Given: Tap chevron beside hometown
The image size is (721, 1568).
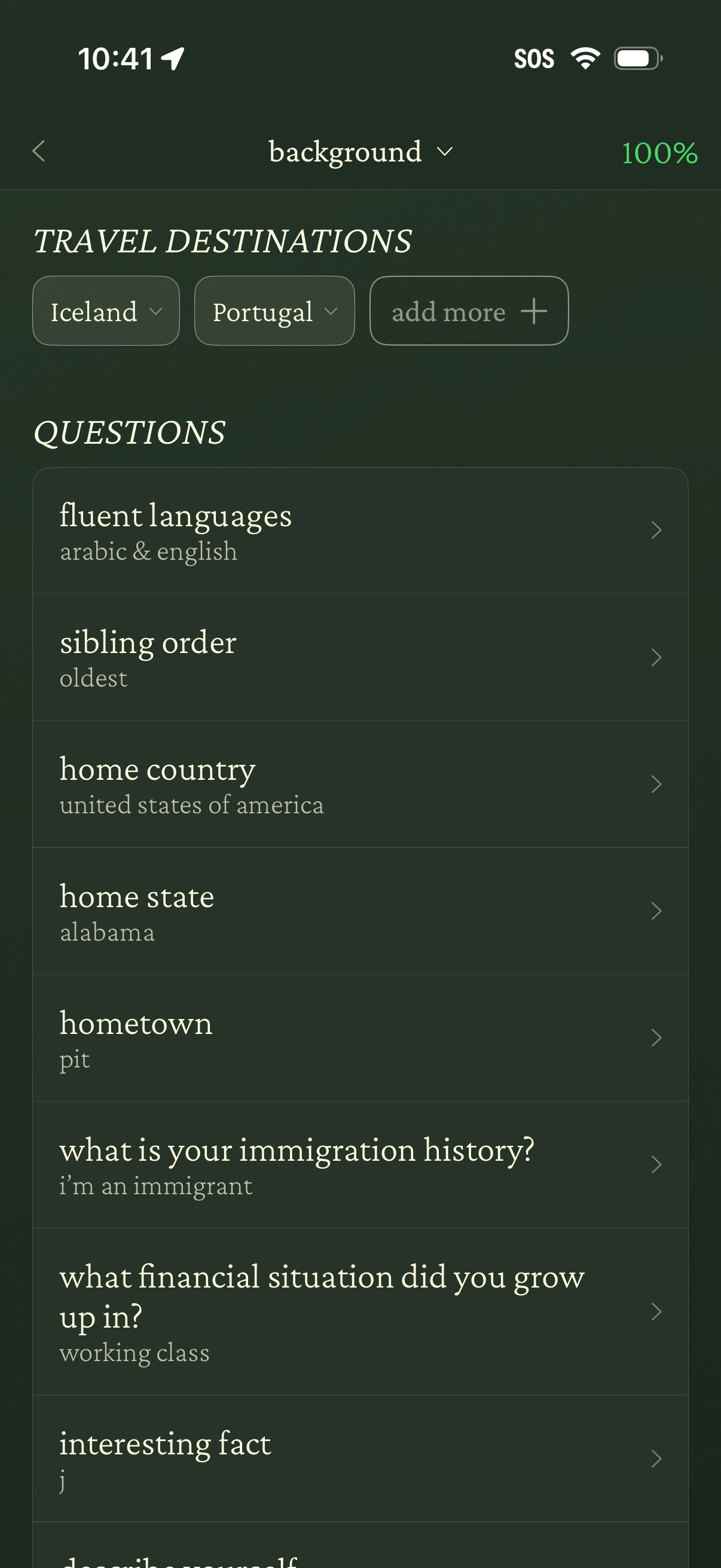Looking at the screenshot, I should pyautogui.click(x=656, y=1038).
